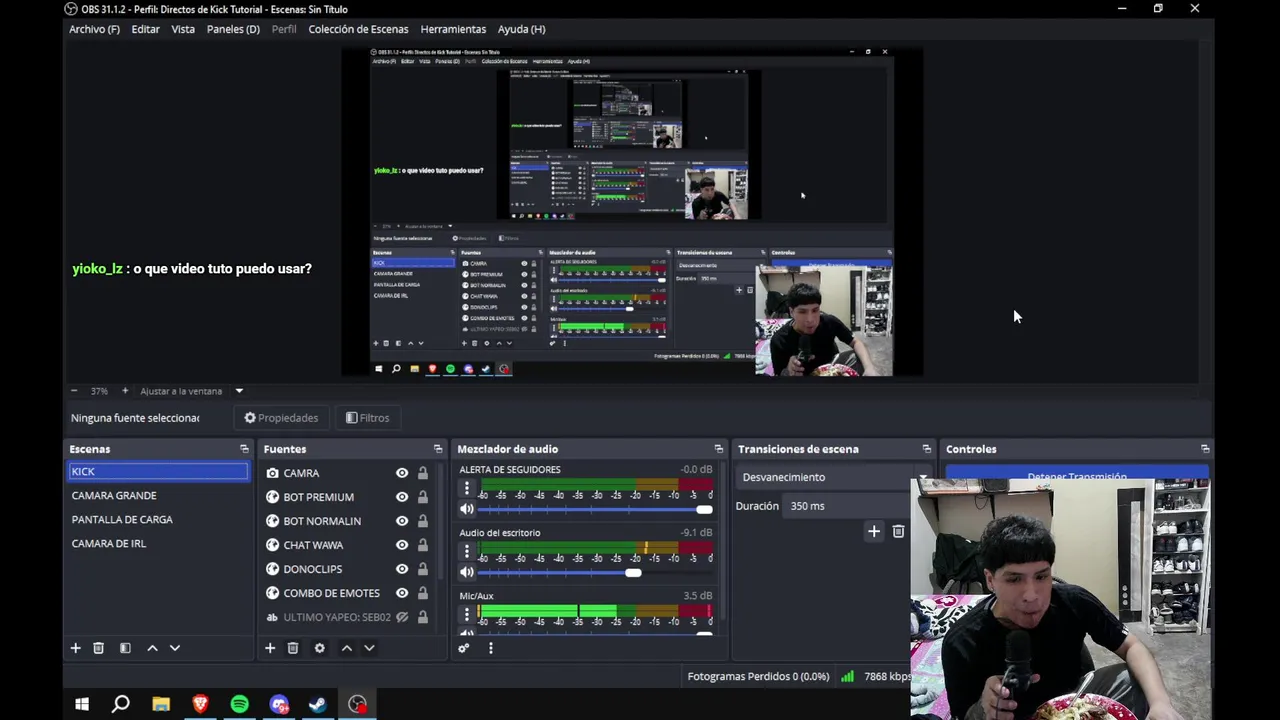
Task: Move source down with the Fuentes down arrow
Action: [x=369, y=648]
